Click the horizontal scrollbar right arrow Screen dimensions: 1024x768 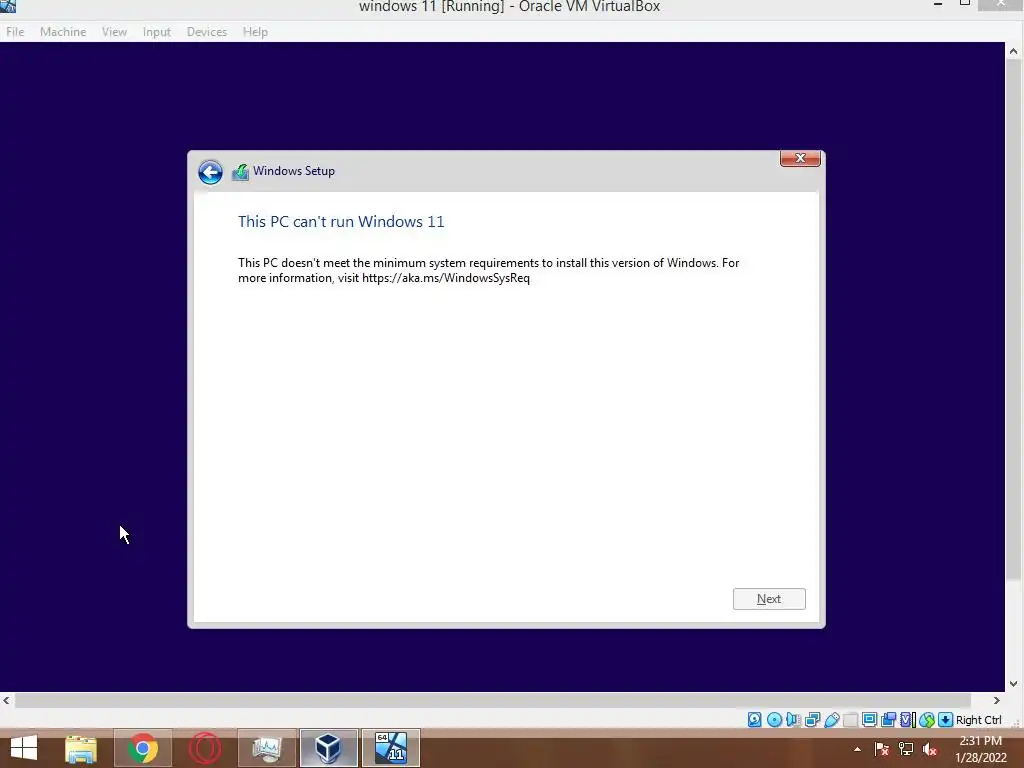click(997, 700)
